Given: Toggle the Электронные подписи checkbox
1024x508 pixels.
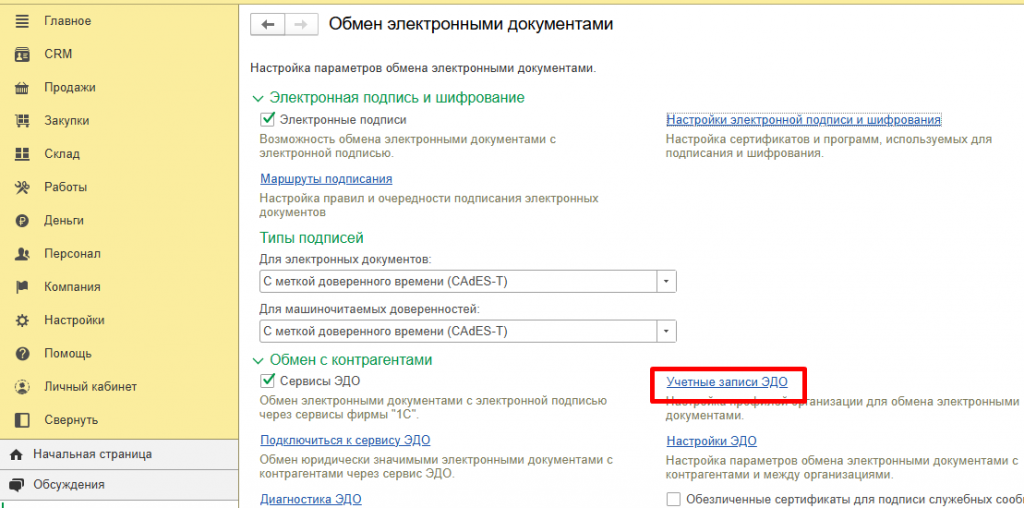Looking at the screenshot, I should [x=267, y=119].
